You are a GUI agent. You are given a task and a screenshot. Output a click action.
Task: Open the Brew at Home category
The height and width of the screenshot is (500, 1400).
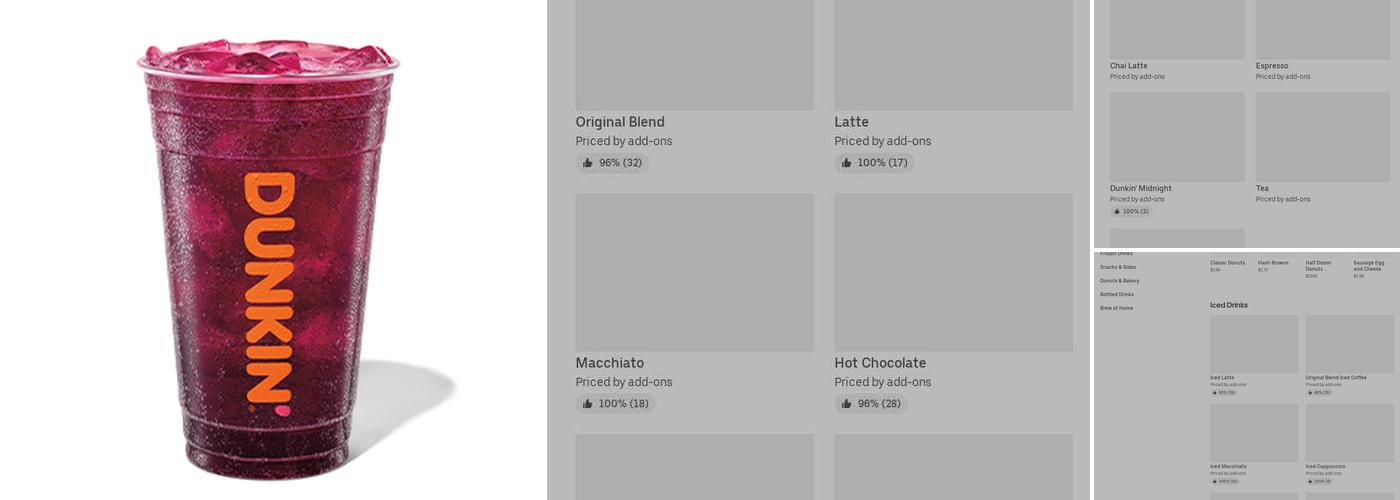(1117, 308)
